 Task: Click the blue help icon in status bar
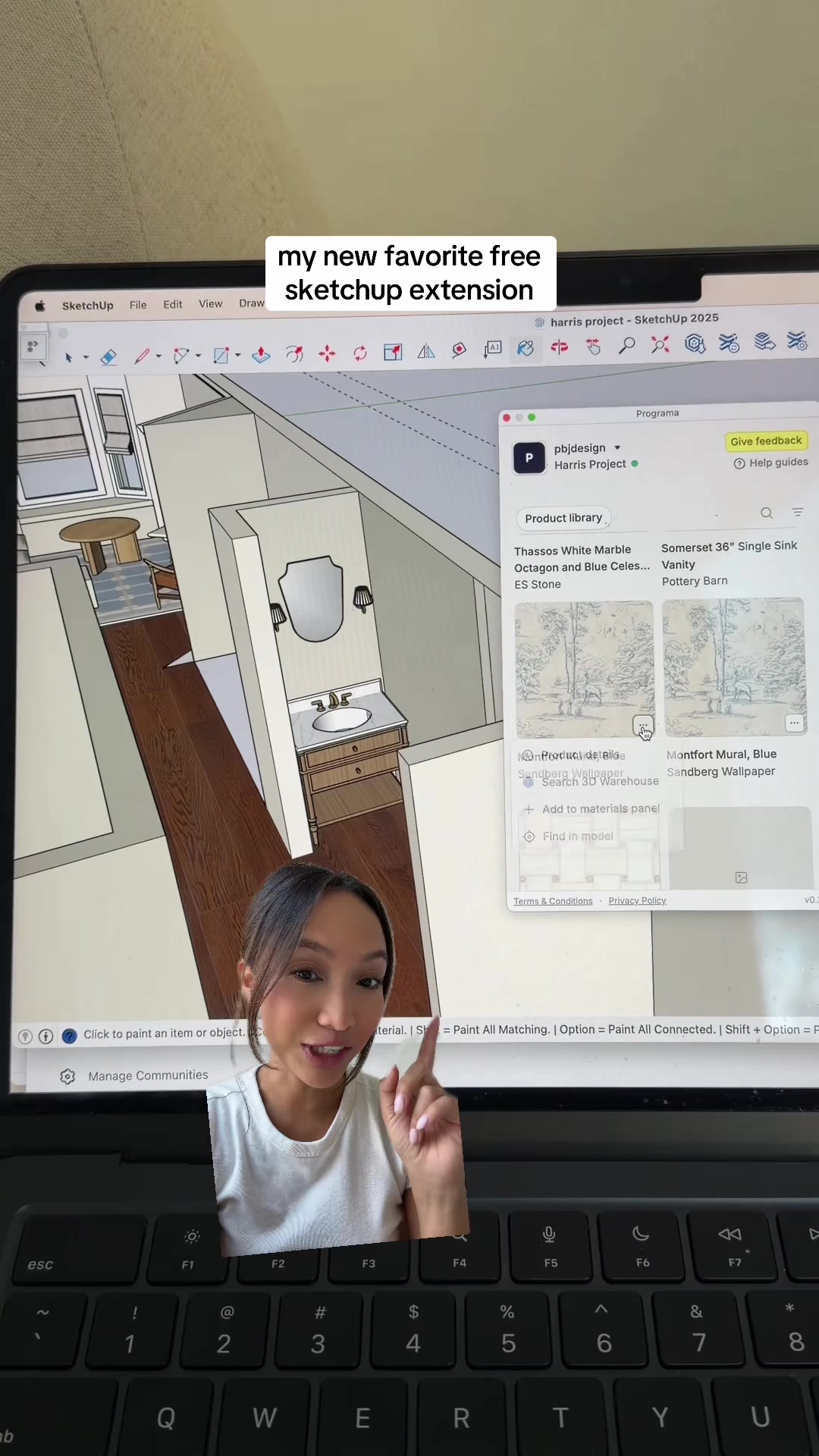point(69,1036)
